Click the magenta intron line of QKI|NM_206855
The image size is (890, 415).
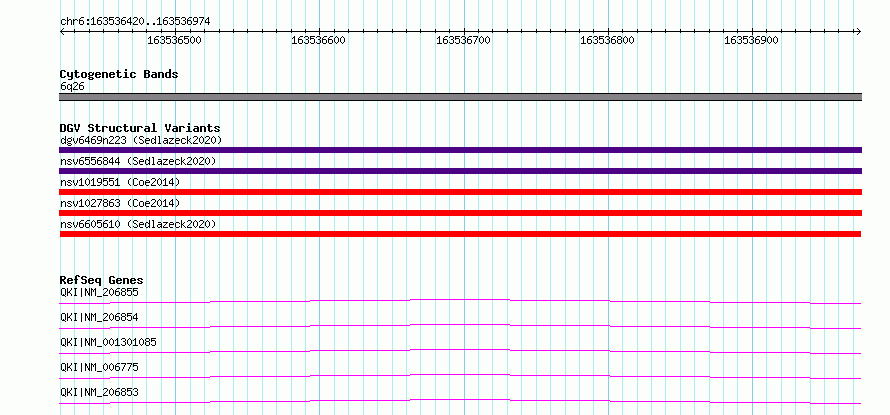click(460, 300)
